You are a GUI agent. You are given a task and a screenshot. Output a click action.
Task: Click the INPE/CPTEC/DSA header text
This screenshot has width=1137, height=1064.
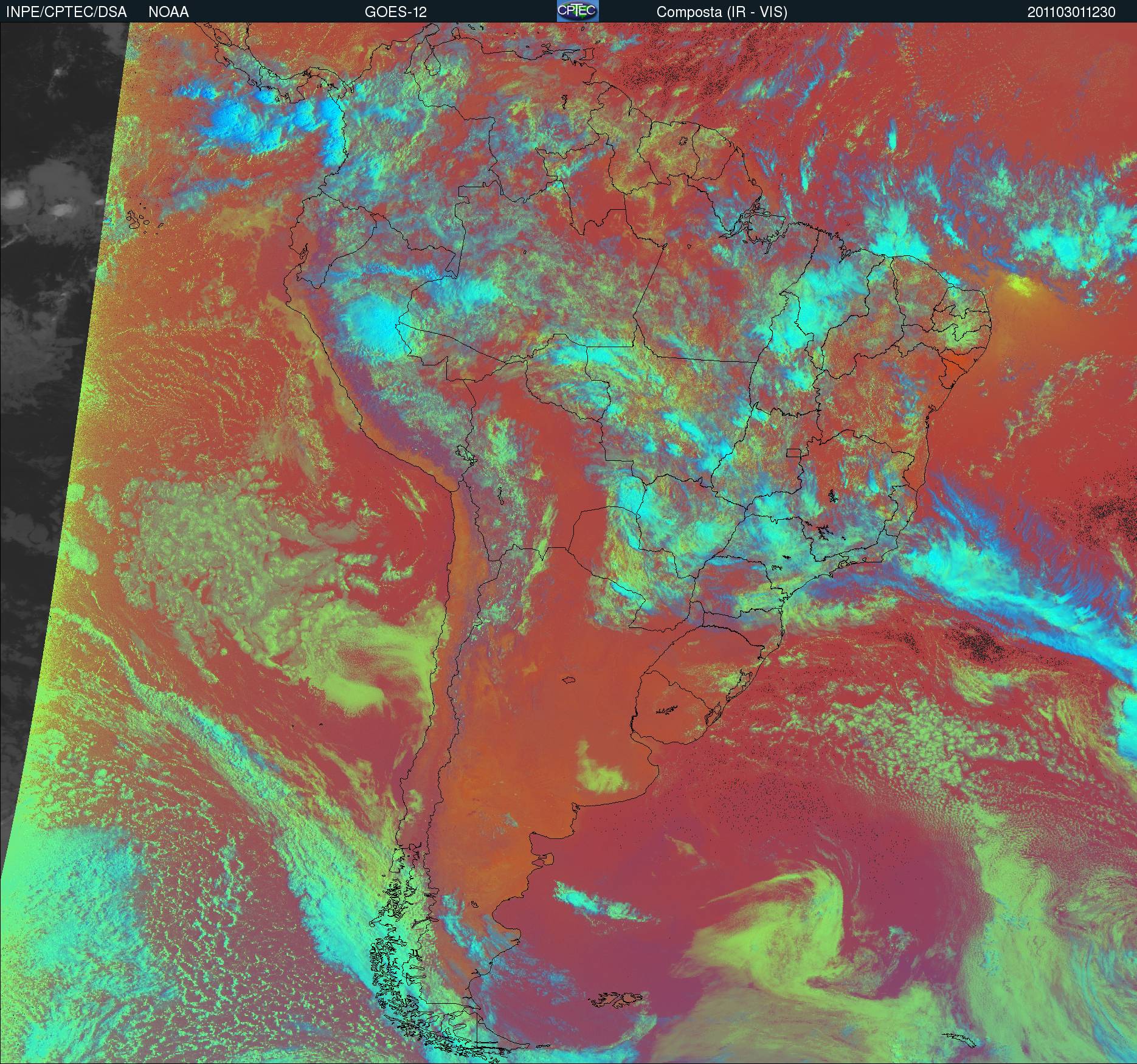pos(66,12)
